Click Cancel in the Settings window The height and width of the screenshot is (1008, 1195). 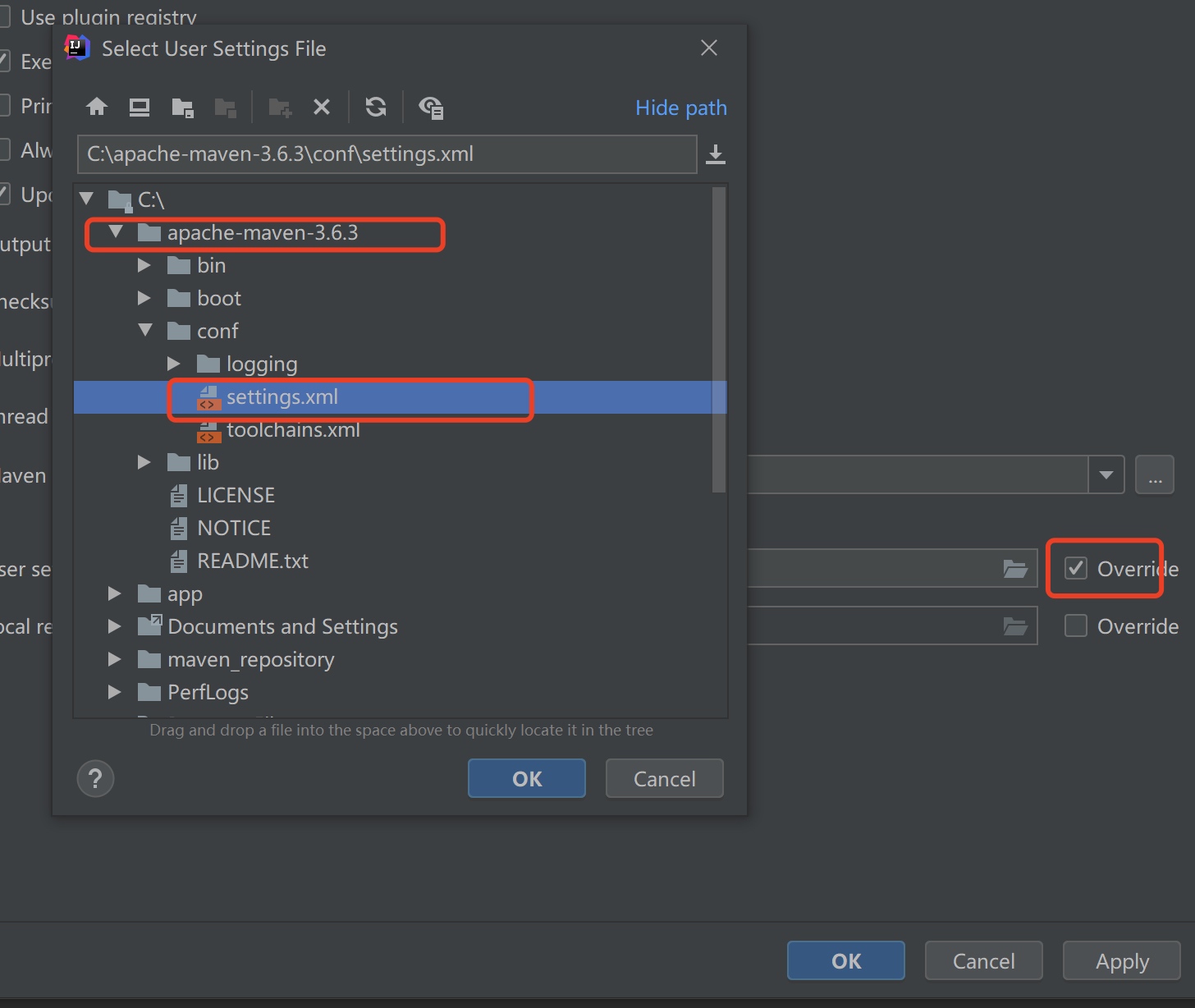tap(984, 960)
